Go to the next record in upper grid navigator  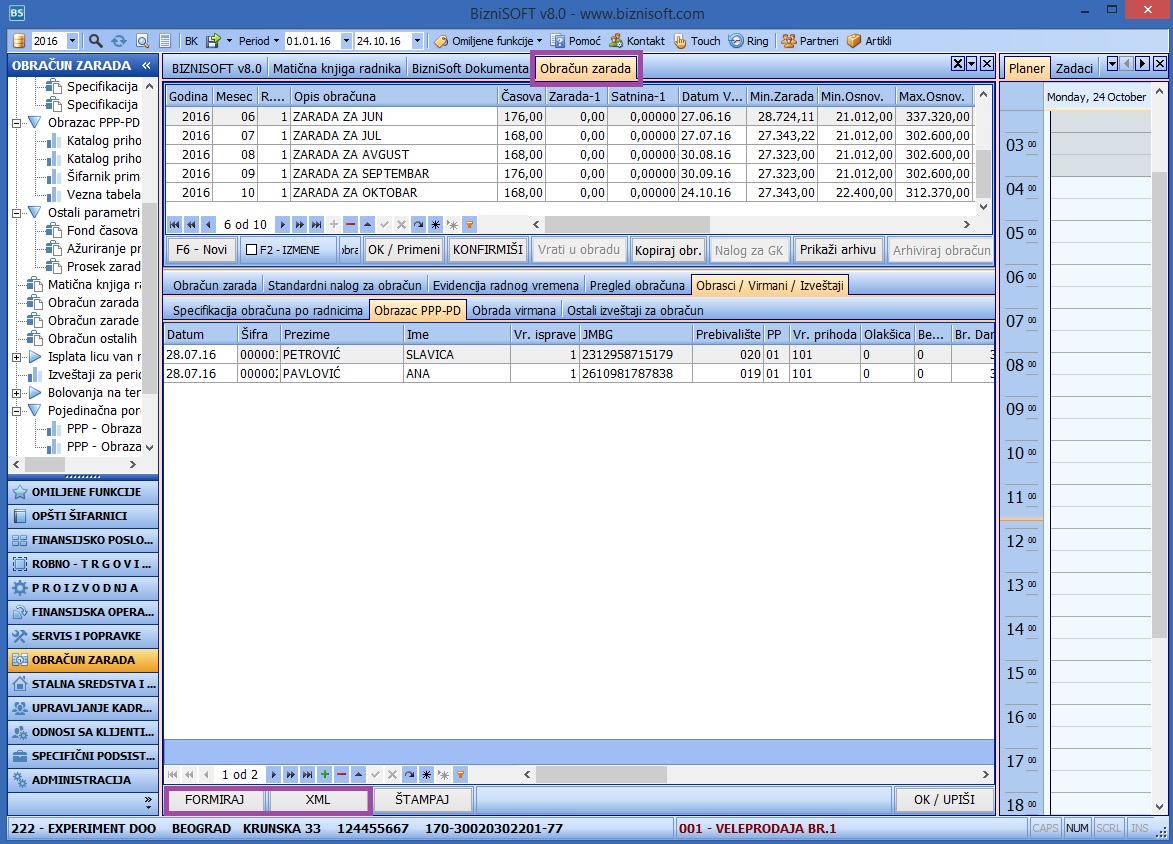tap(282, 224)
